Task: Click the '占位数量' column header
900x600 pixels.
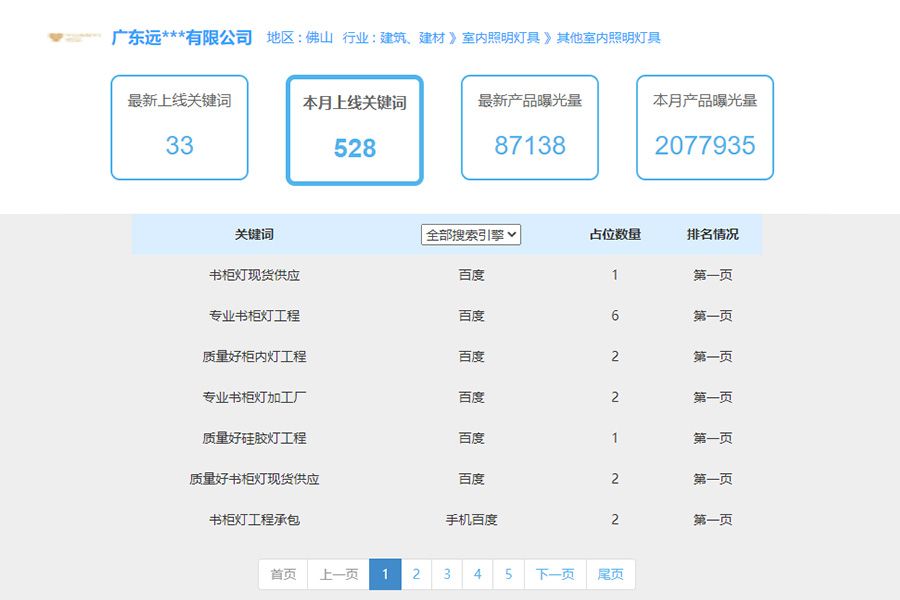Action: point(615,234)
